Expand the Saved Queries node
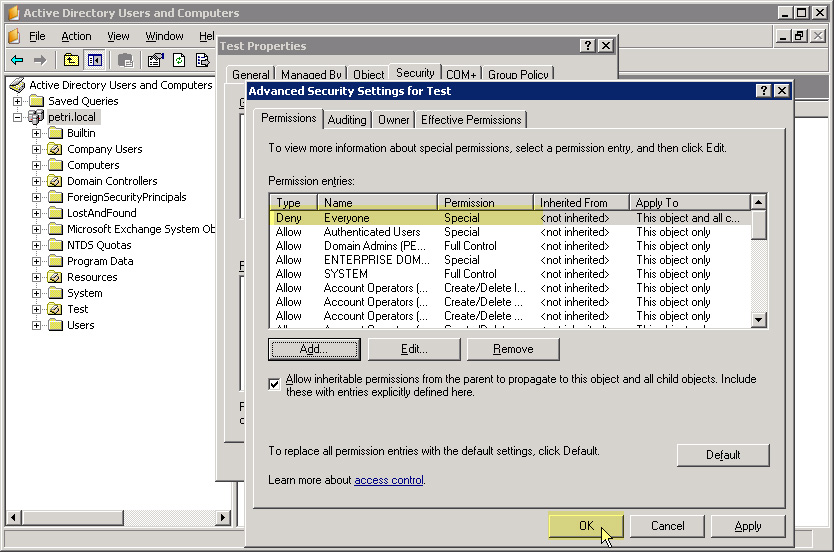 (x=18, y=101)
